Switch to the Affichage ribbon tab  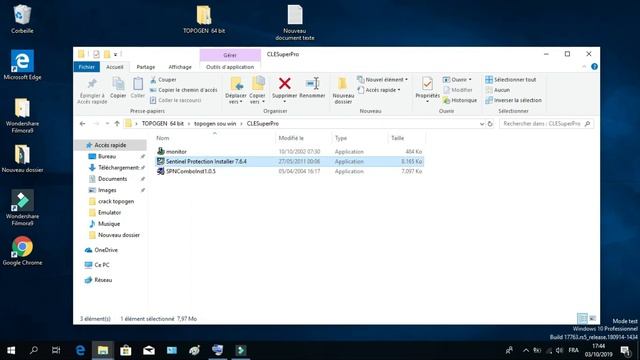point(180,67)
